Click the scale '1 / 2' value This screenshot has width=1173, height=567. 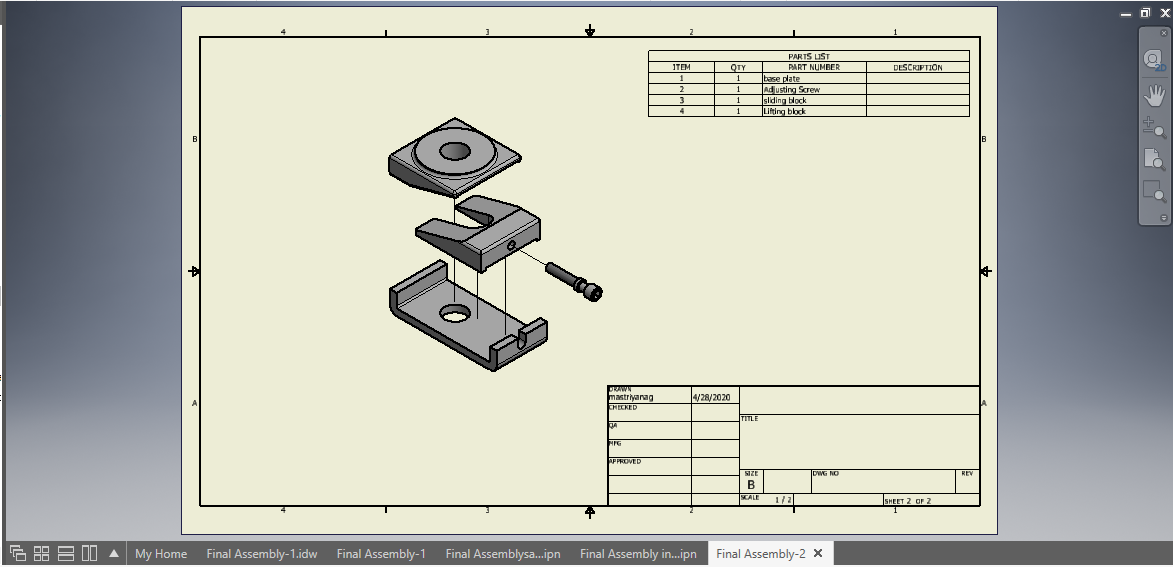click(x=782, y=500)
